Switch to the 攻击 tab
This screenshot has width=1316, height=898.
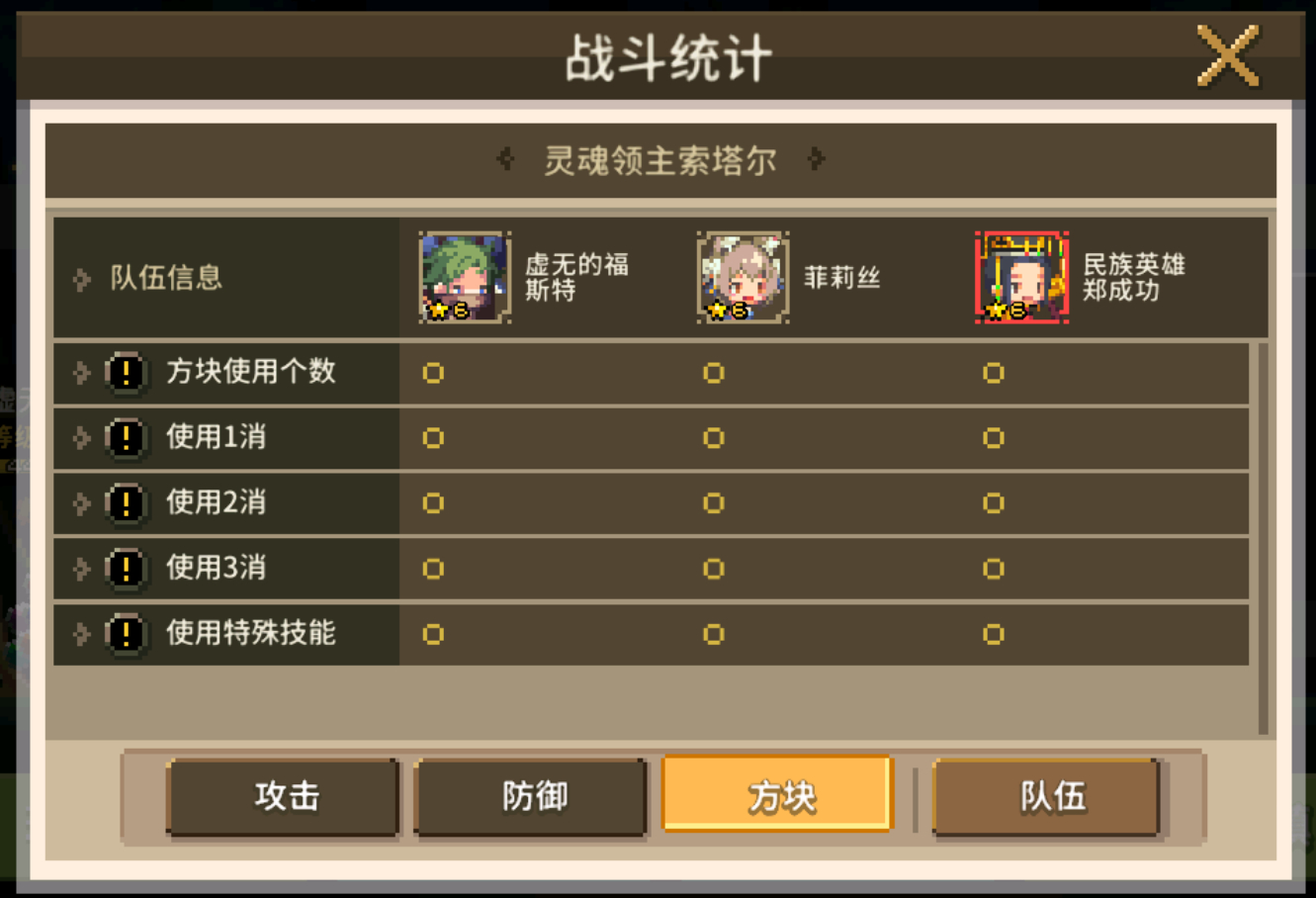click(285, 797)
